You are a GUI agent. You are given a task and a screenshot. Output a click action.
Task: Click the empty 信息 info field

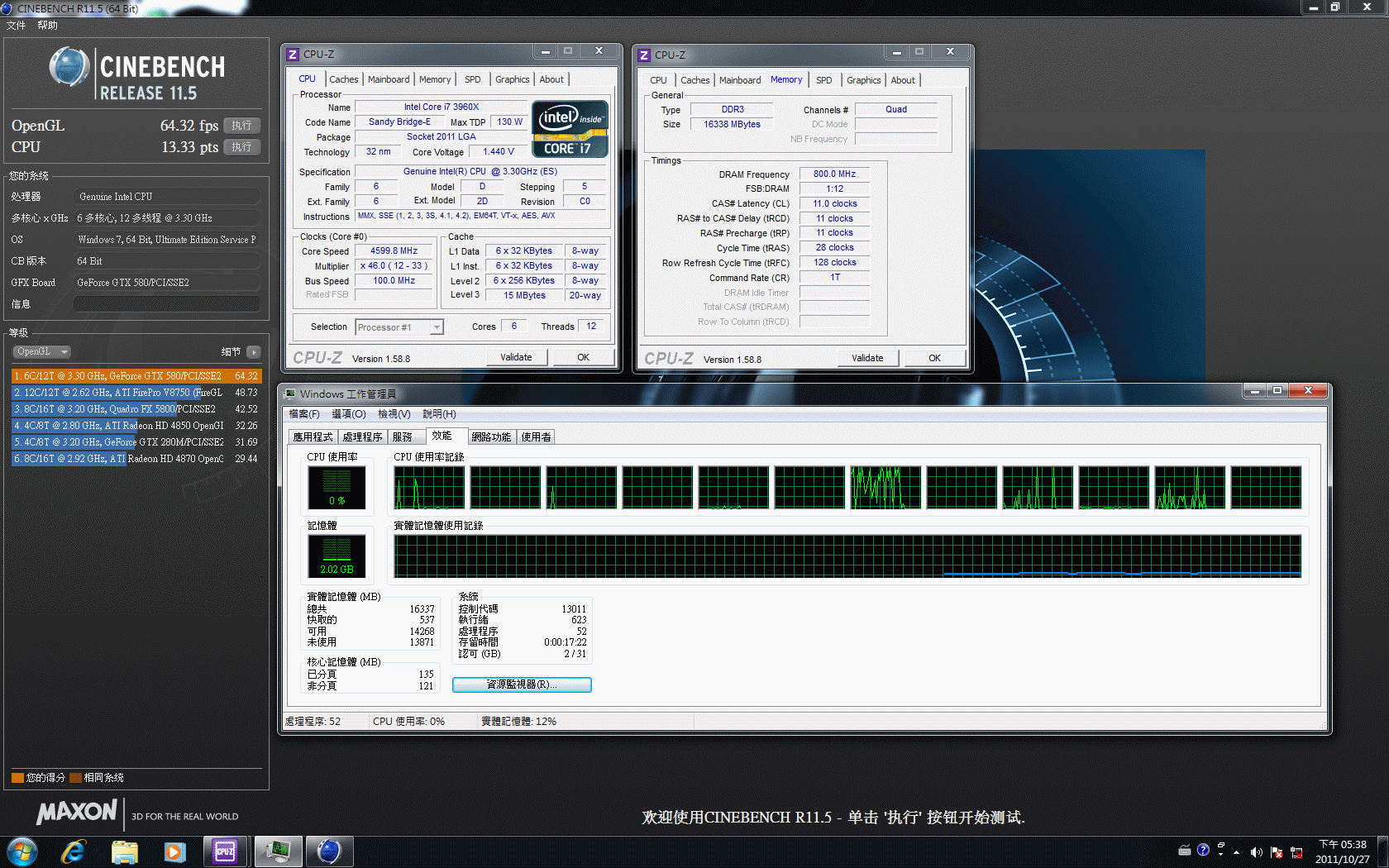click(x=167, y=304)
